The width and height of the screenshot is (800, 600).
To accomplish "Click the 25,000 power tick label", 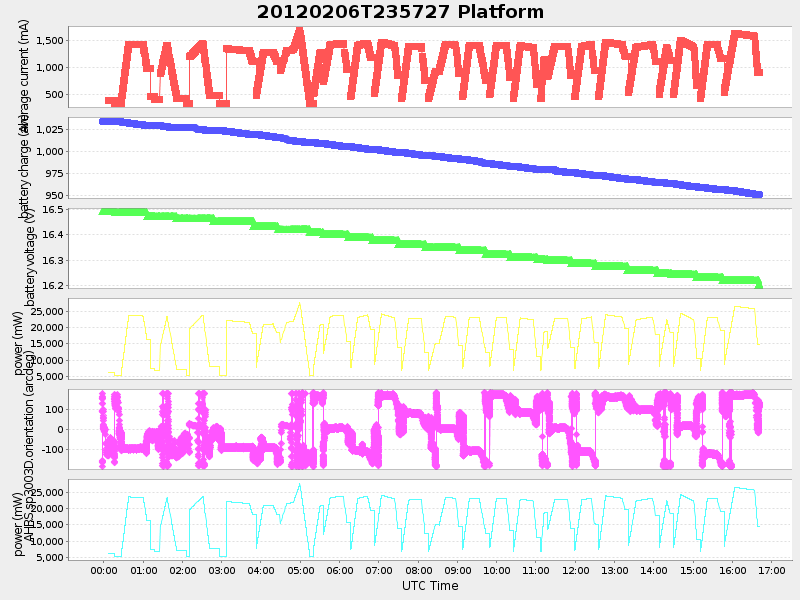I will pos(45,311).
